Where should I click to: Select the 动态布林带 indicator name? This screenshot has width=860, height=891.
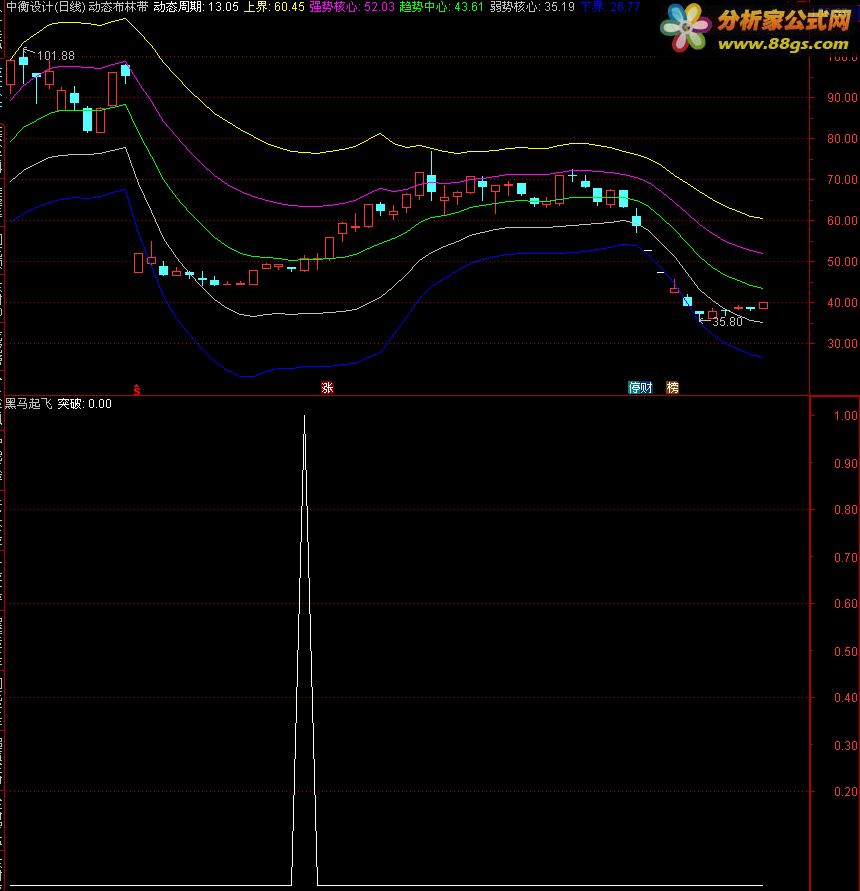[118, 7]
